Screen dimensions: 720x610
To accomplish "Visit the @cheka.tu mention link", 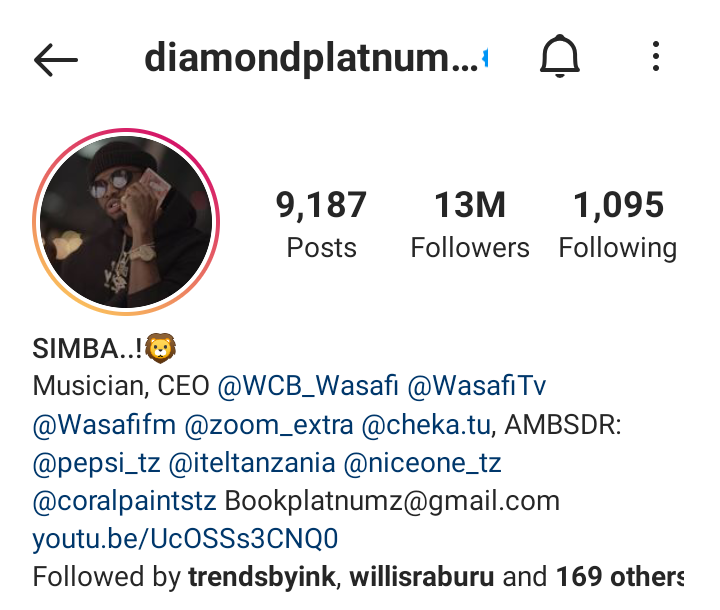I will pyautogui.click(x=427, y=425).
